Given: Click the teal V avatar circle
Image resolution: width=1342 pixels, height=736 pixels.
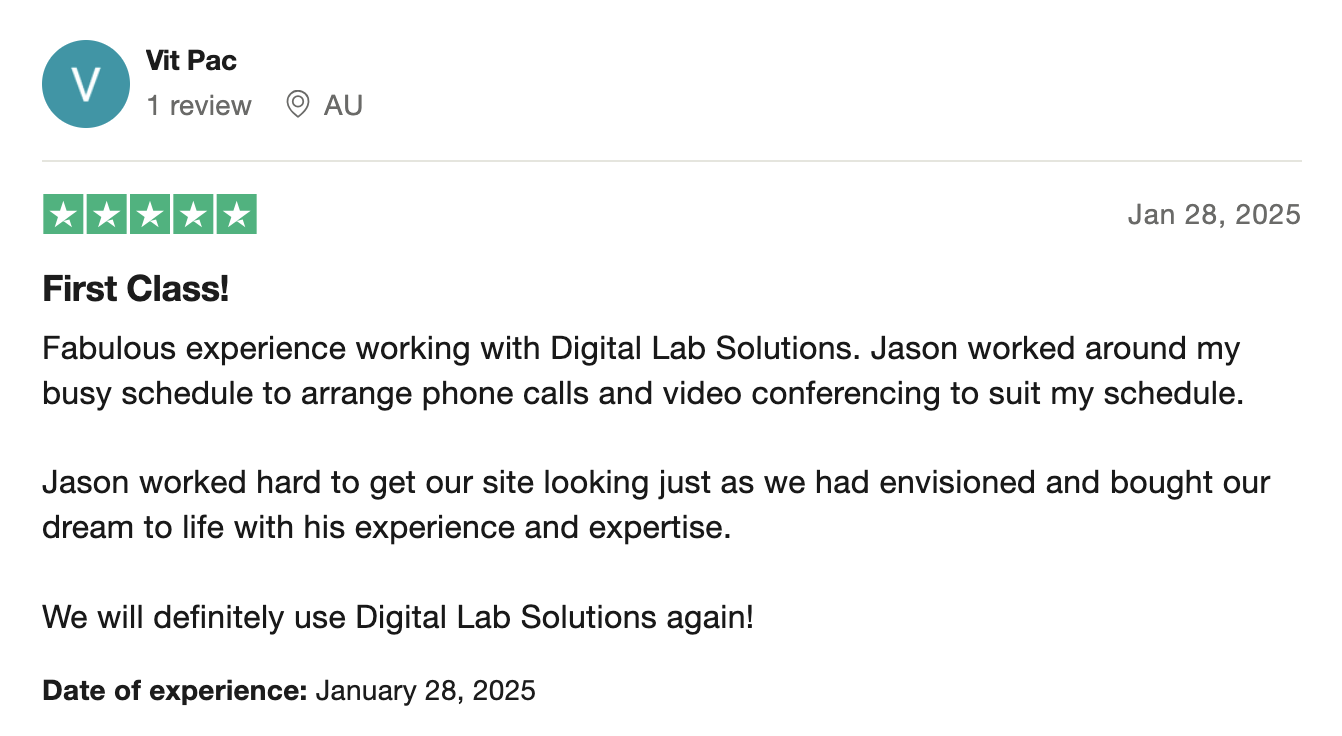Looking at the screenshot, I should [x=86, y=84].
